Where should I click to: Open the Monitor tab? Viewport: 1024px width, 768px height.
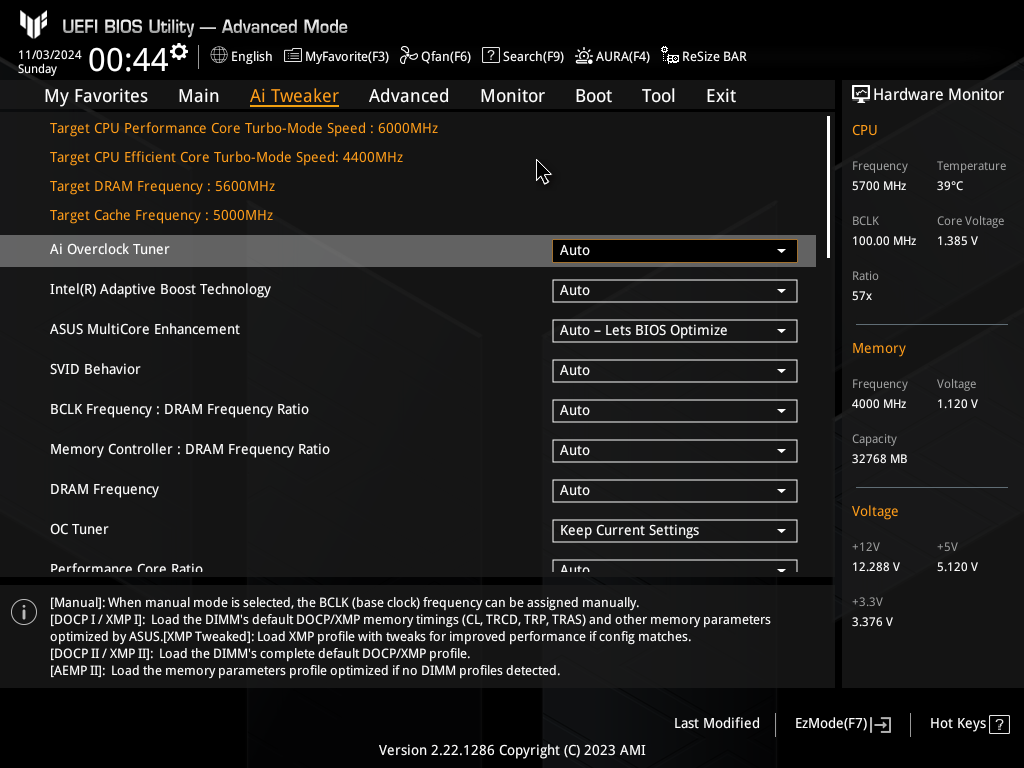coord(513,96)
